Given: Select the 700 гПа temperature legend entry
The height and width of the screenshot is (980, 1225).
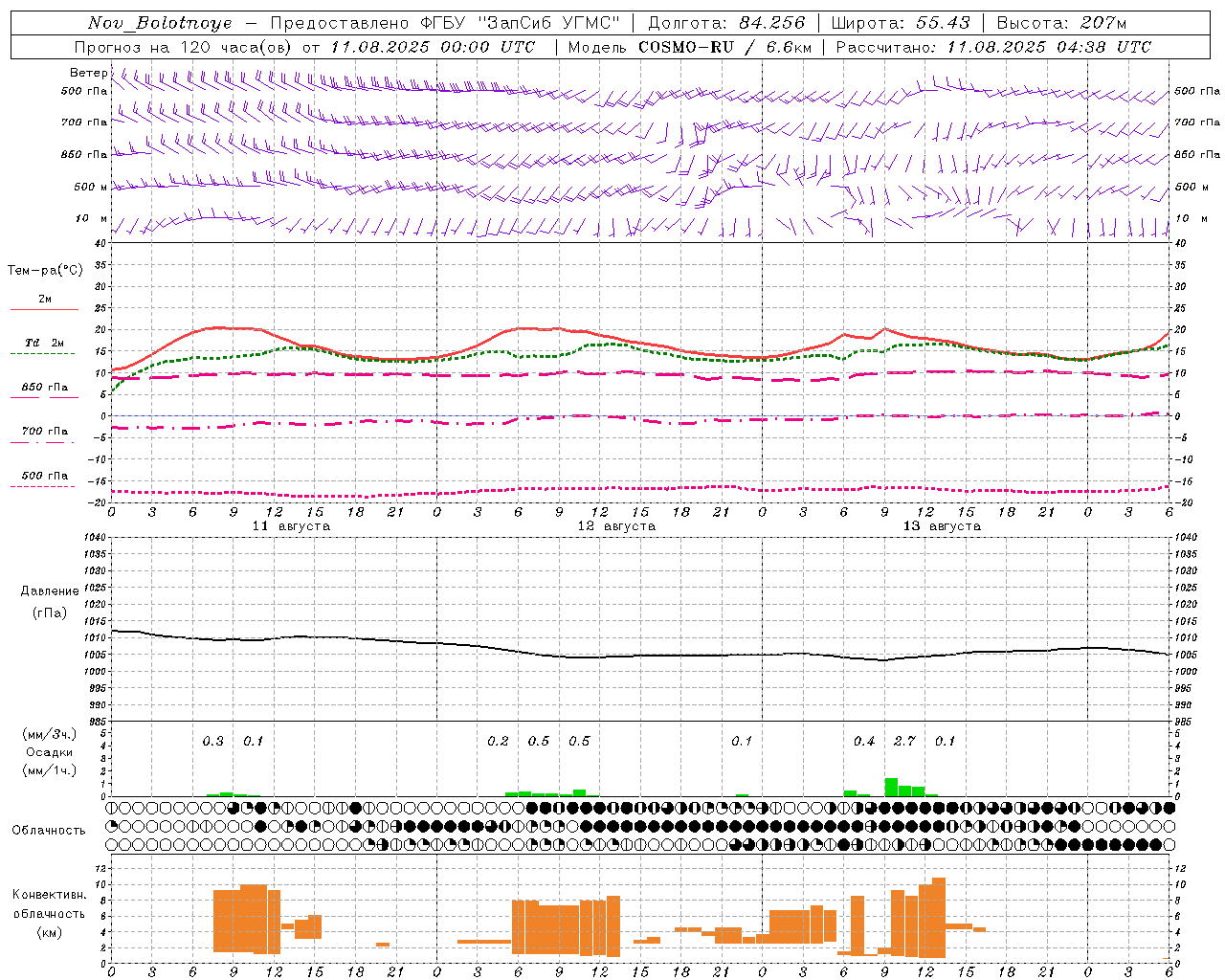Looking at the screenshot, I should [x=45, y=432].
